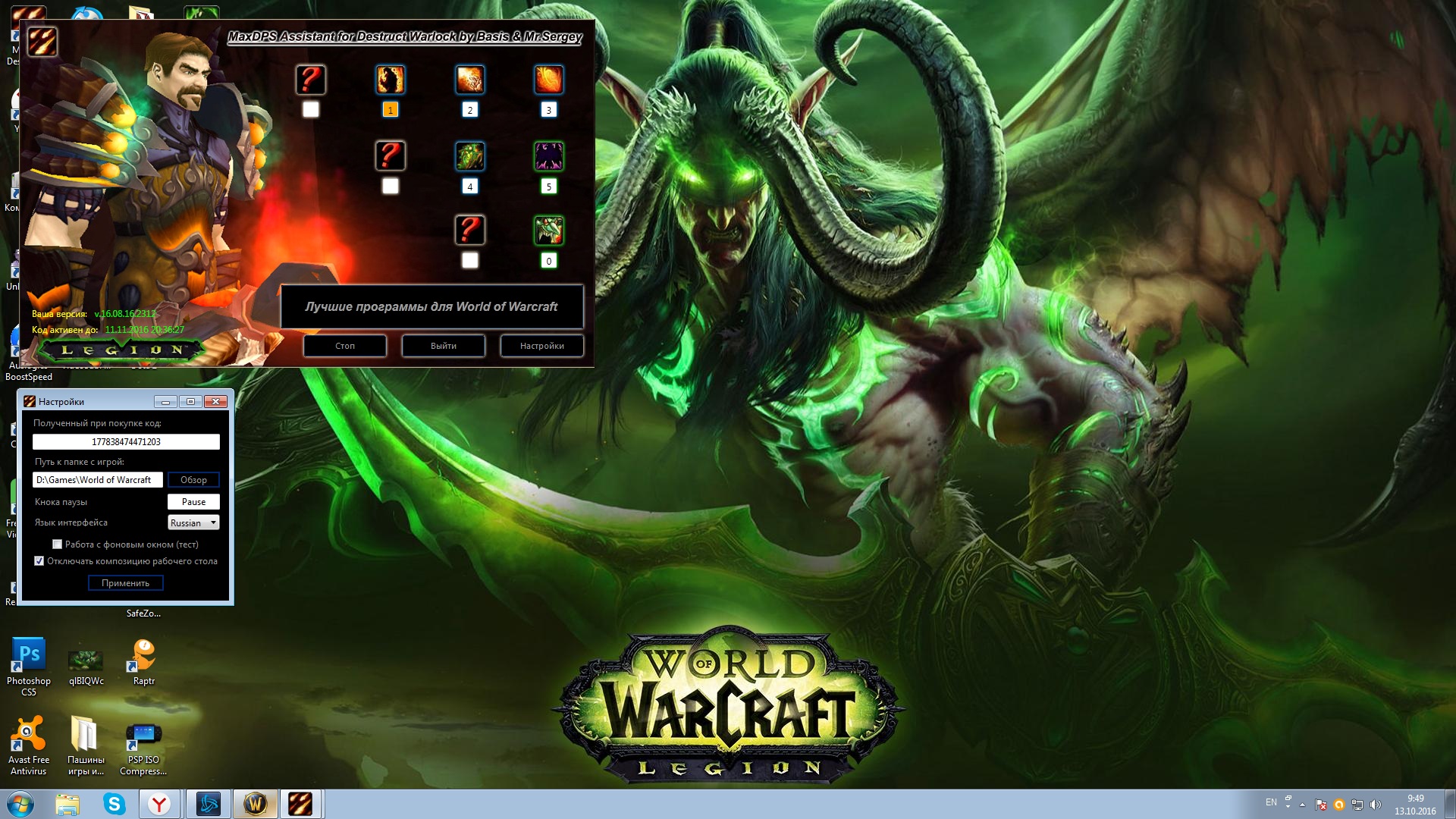
Task: Click the purchase code input field
Action: point(126,442)
